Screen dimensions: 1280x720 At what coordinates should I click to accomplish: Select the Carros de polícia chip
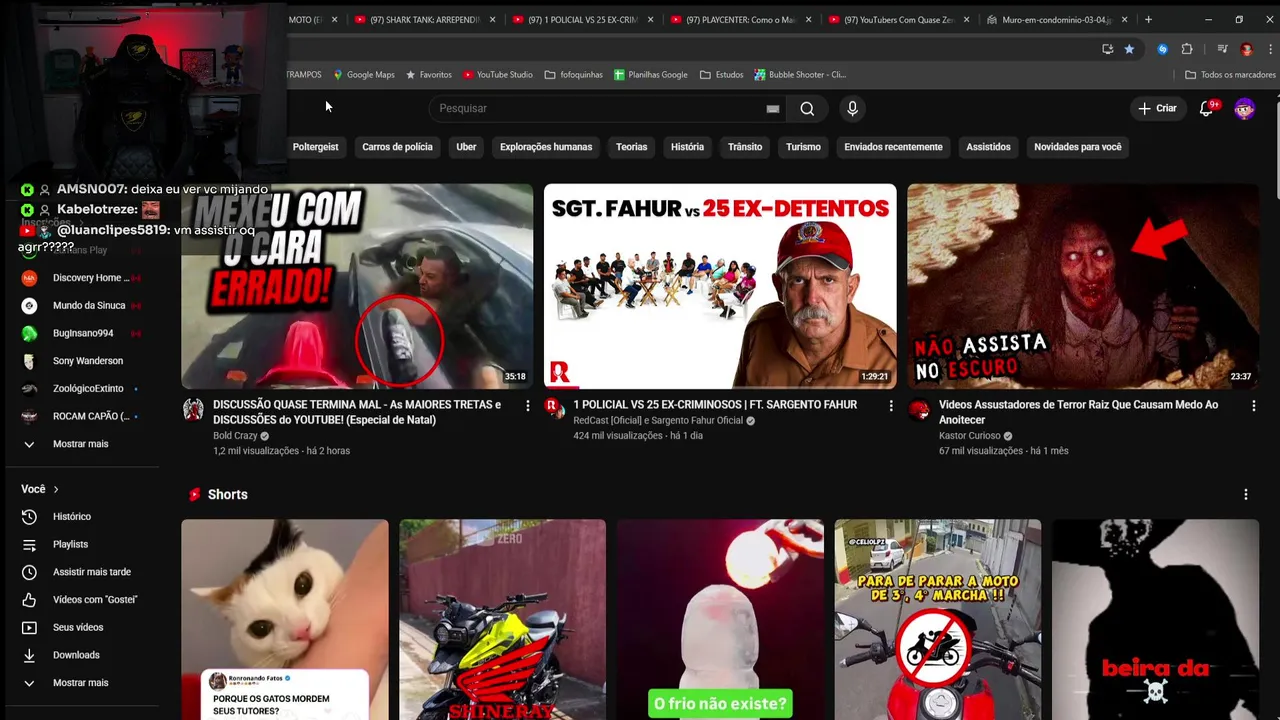click(397, 147)
